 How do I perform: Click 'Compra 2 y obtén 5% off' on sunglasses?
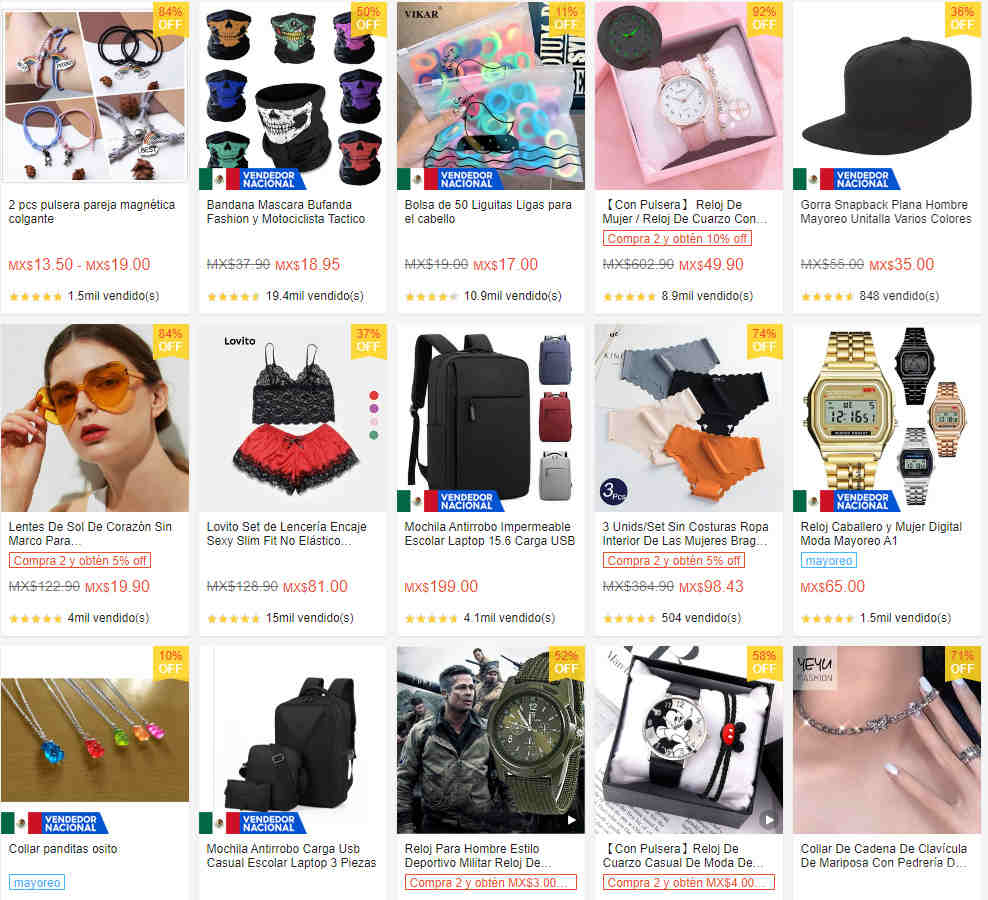pos(79,560)
